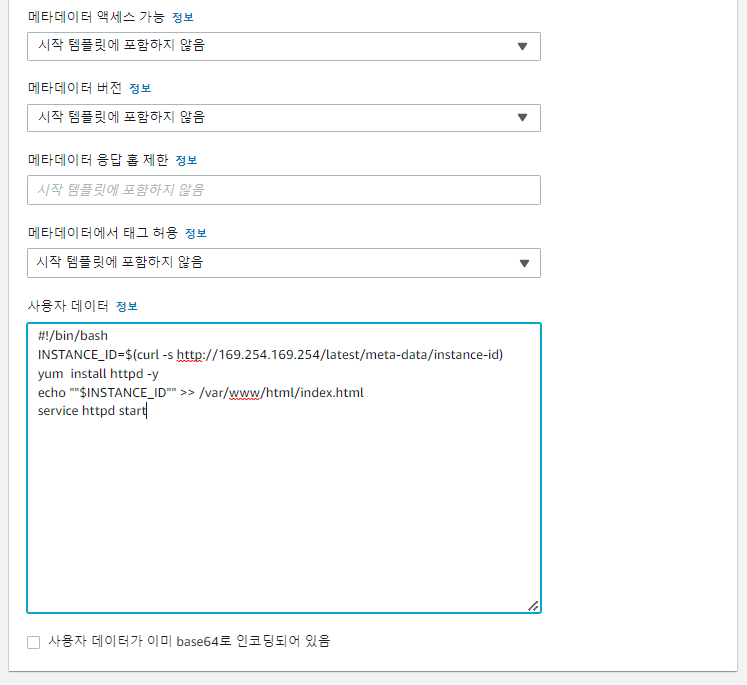This screenshot has height=685, width=747.
Task: Click the echo $INSTANCE_ID line in user data
Action: tap(201, 393)
